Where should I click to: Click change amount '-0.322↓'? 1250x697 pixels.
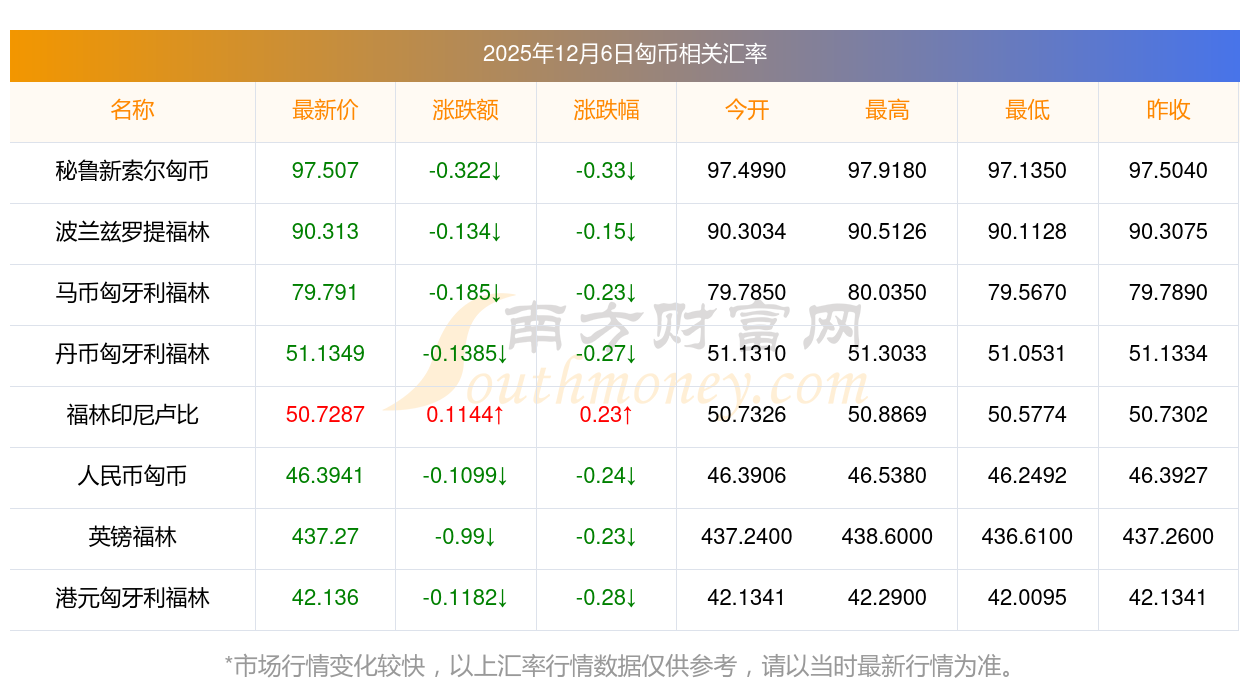pyautogui.click(x=466, y=171)
